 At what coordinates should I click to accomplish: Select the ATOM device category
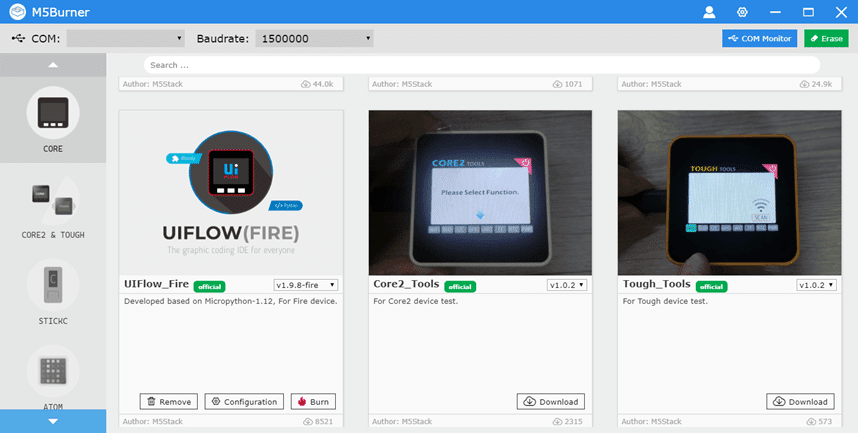pos(53,378)
